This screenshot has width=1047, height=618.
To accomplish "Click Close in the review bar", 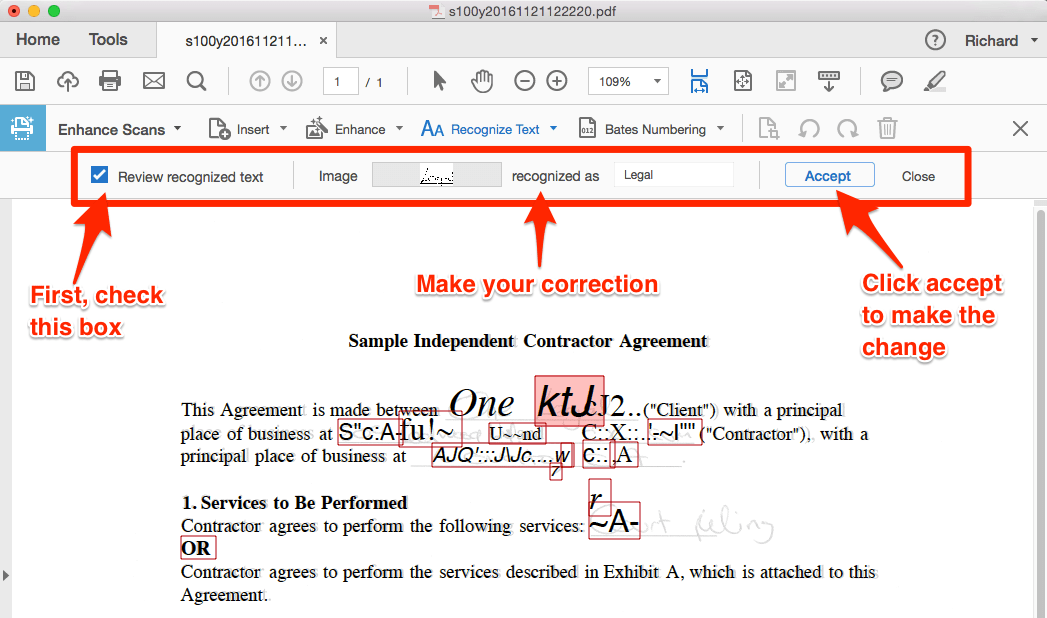I will 918,176.
